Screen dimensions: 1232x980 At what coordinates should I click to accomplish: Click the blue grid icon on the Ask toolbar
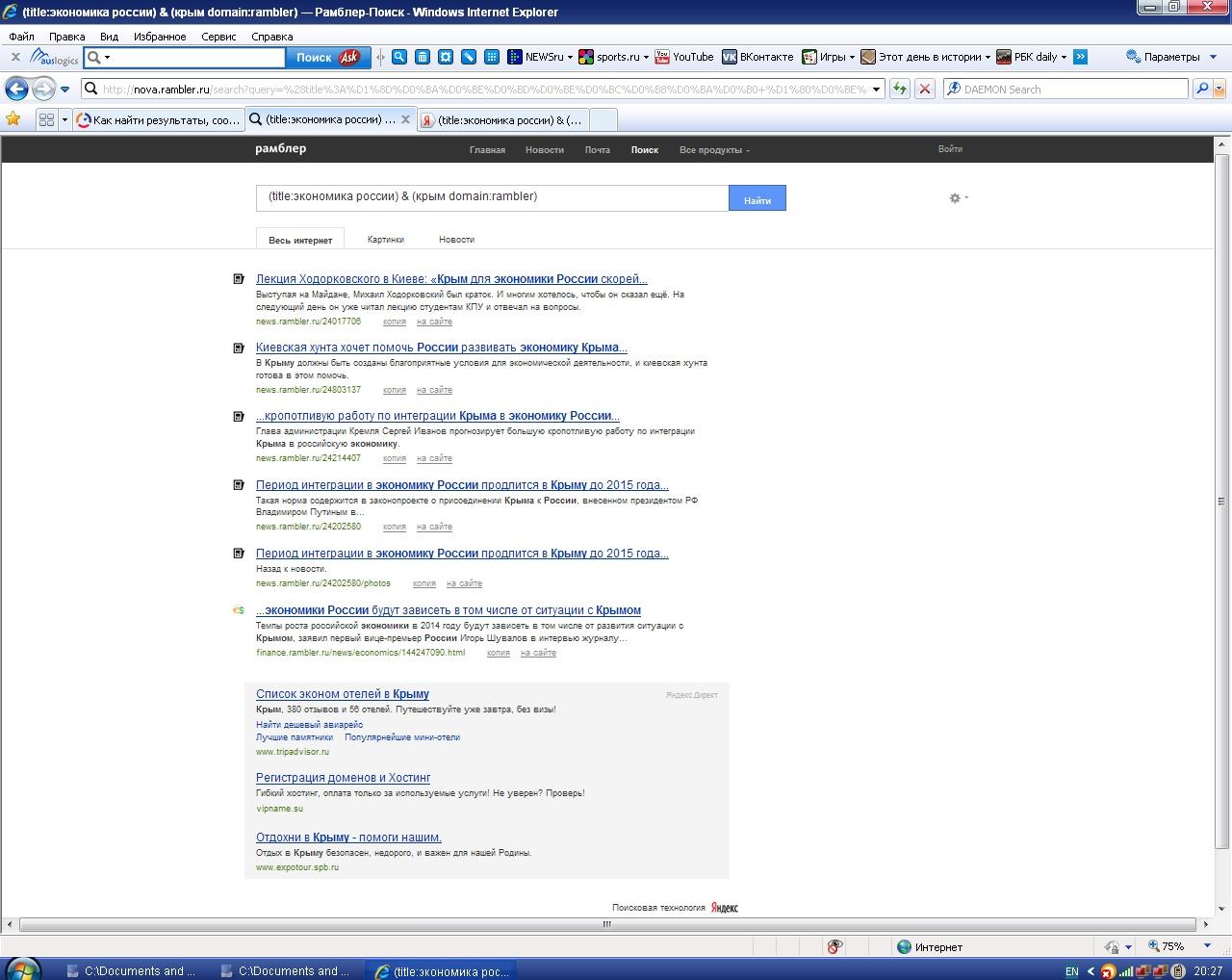click(x=492, y=57)
